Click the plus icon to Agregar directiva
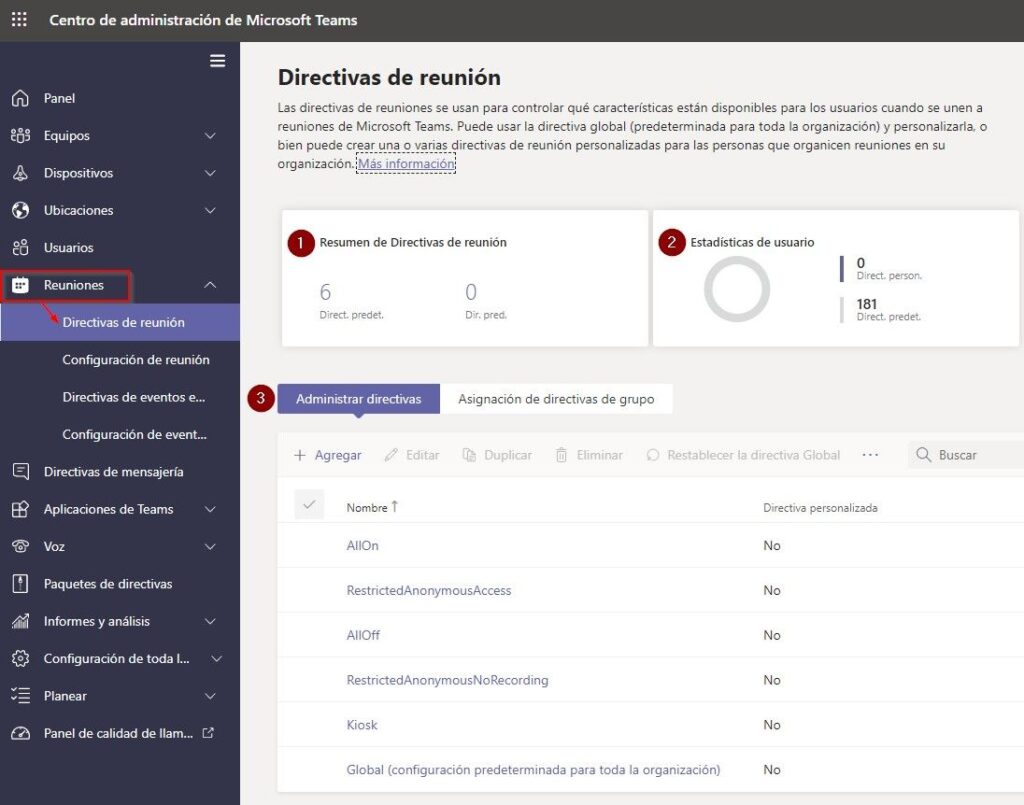 (x=300, y=455)
